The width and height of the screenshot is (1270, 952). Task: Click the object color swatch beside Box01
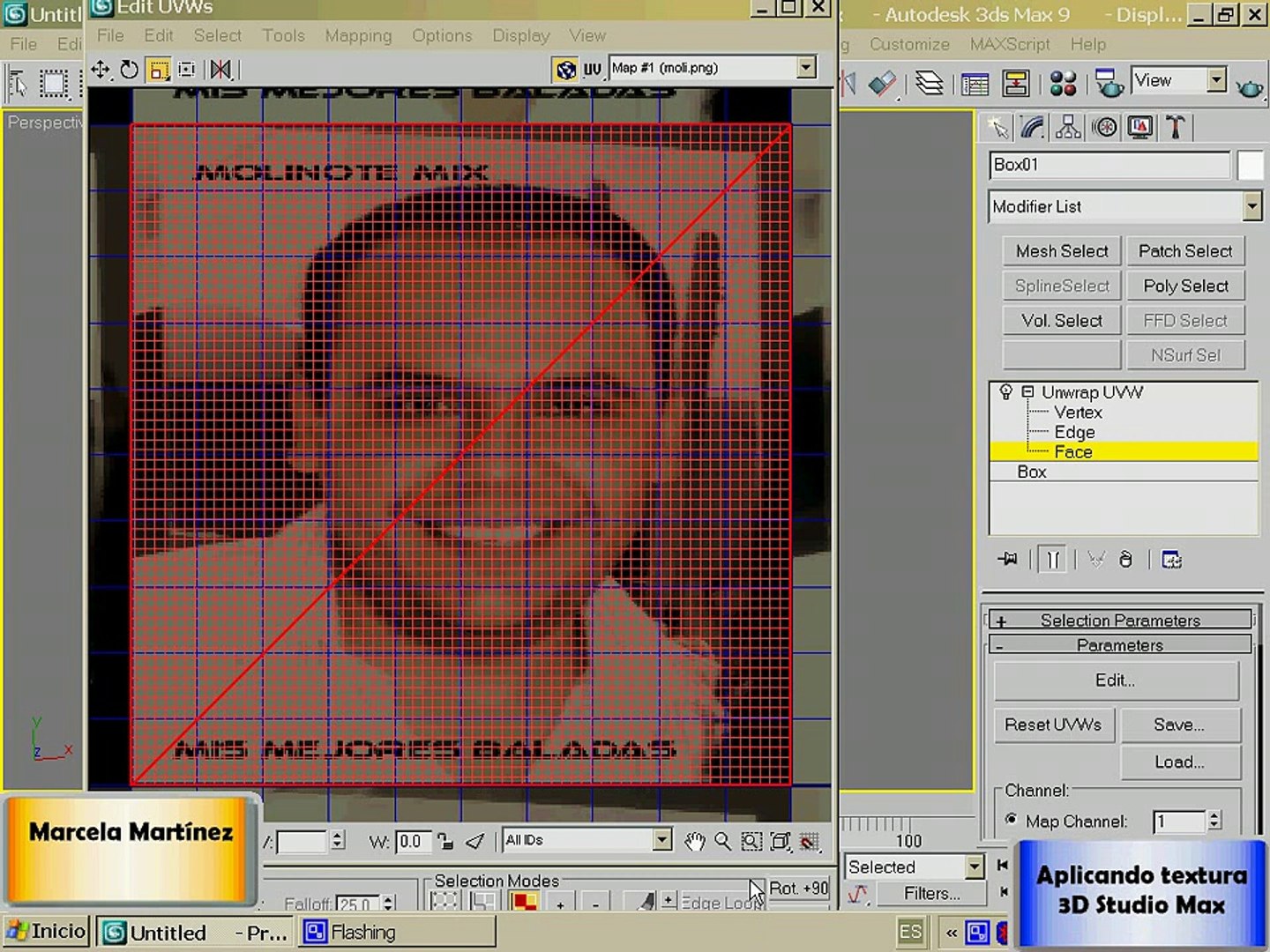tap(1250, 166)
